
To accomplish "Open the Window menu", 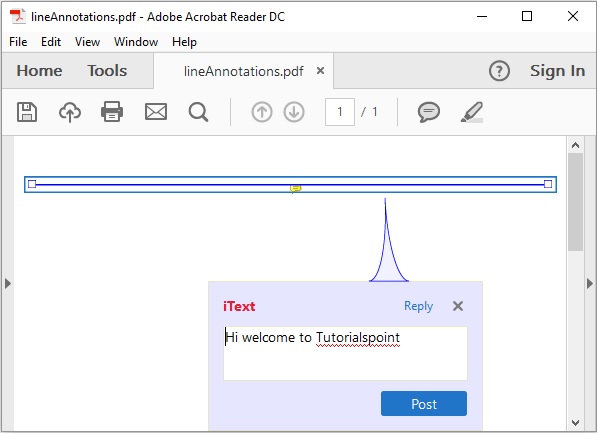I will [x=136, y=42].
